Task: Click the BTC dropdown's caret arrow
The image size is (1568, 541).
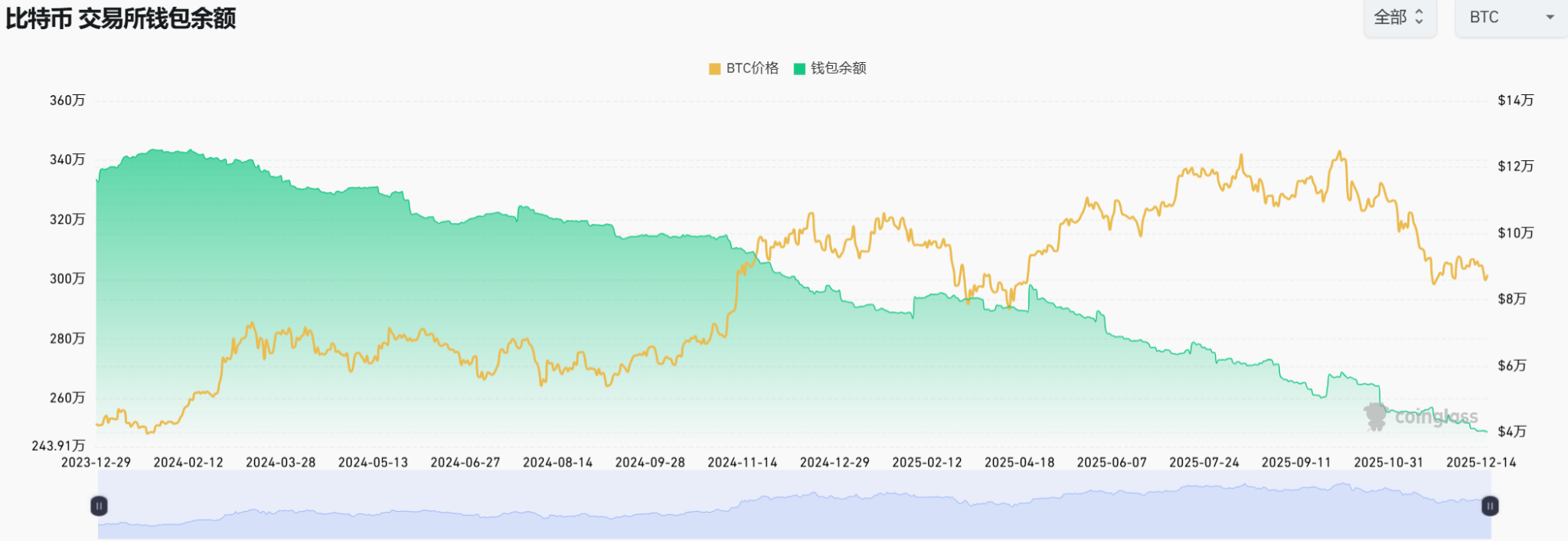Action: 1550,17
